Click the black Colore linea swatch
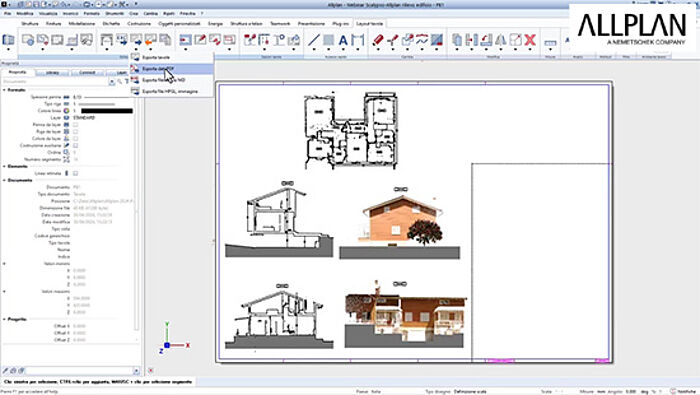Image resolution: width=700 pixels, height=395 pixels. pyautogui.click(x=107, y=111)
